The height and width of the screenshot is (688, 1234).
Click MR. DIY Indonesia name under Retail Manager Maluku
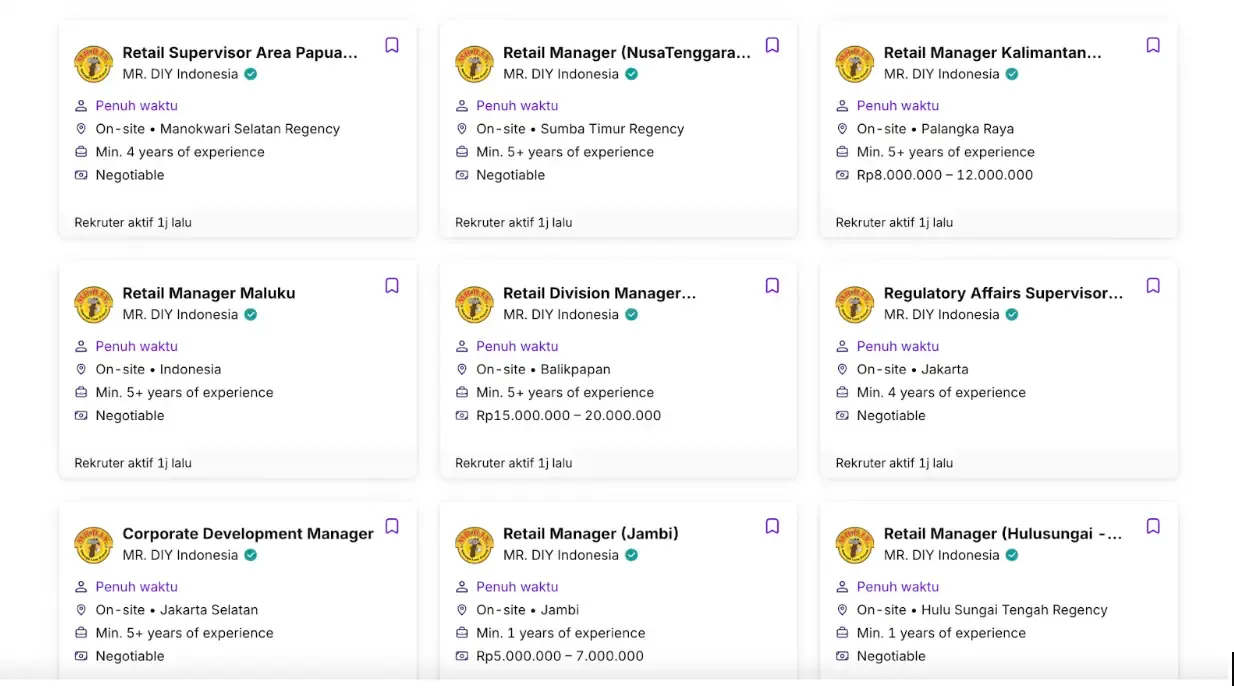(x=180, y=314)
